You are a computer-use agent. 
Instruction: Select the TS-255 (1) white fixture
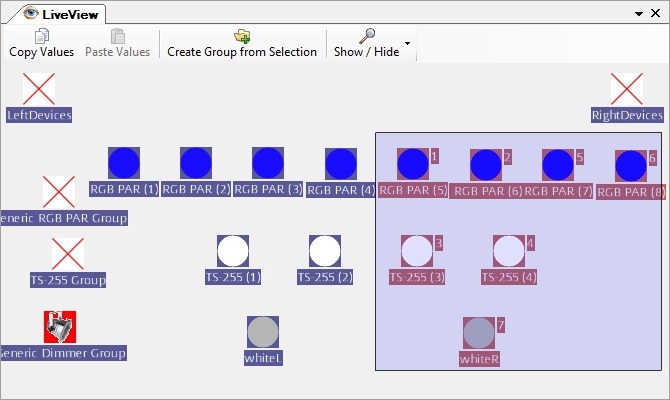pyautogui.click(x=233, y=251)
